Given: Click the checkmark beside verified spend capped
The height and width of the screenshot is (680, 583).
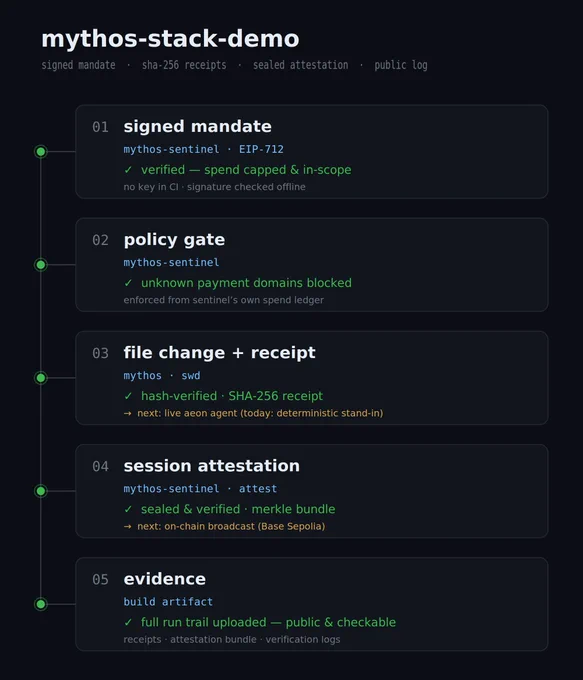Looking at the screenshot, I should 128,170.
